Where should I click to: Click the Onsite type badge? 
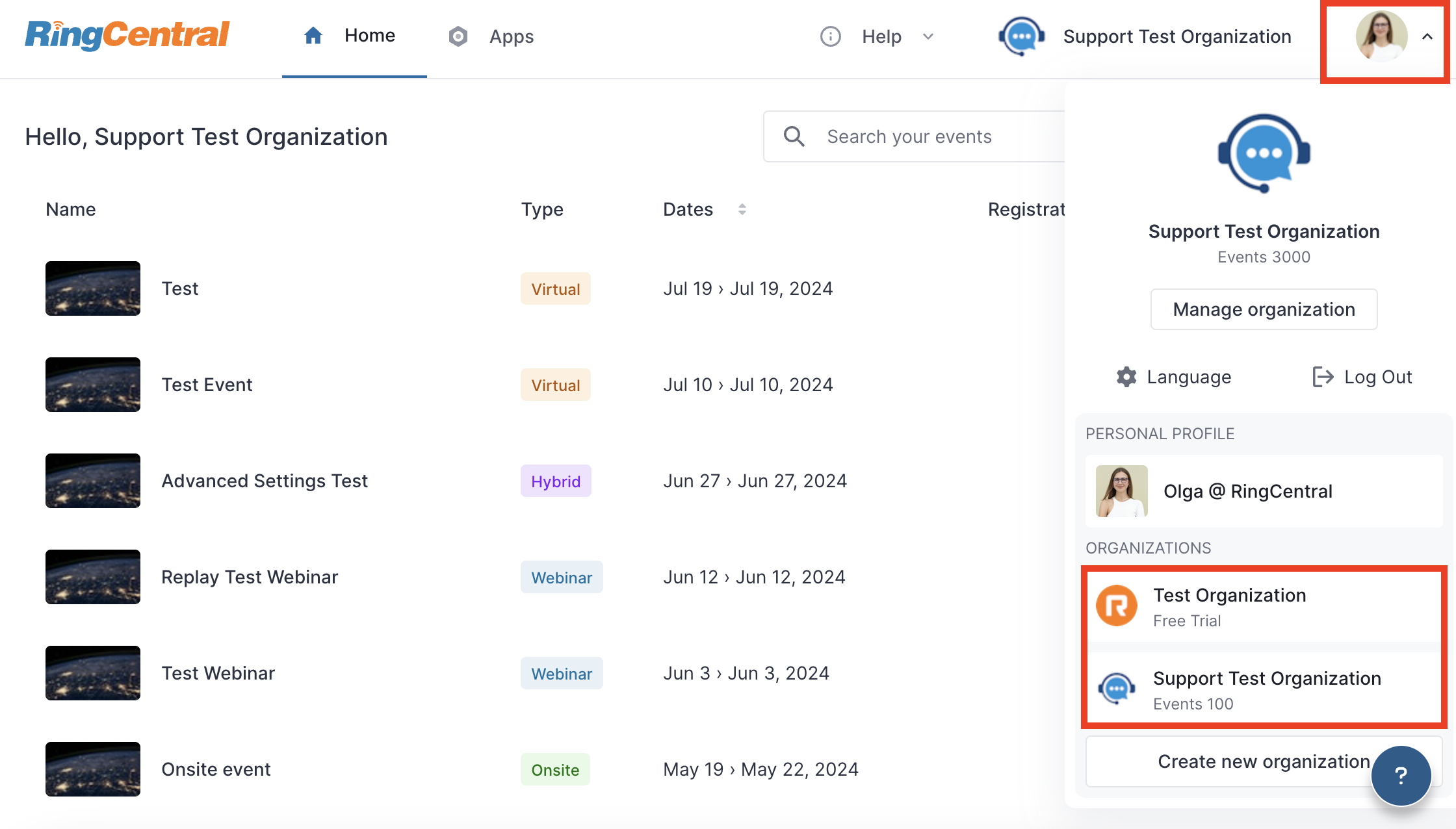point(555,769)
